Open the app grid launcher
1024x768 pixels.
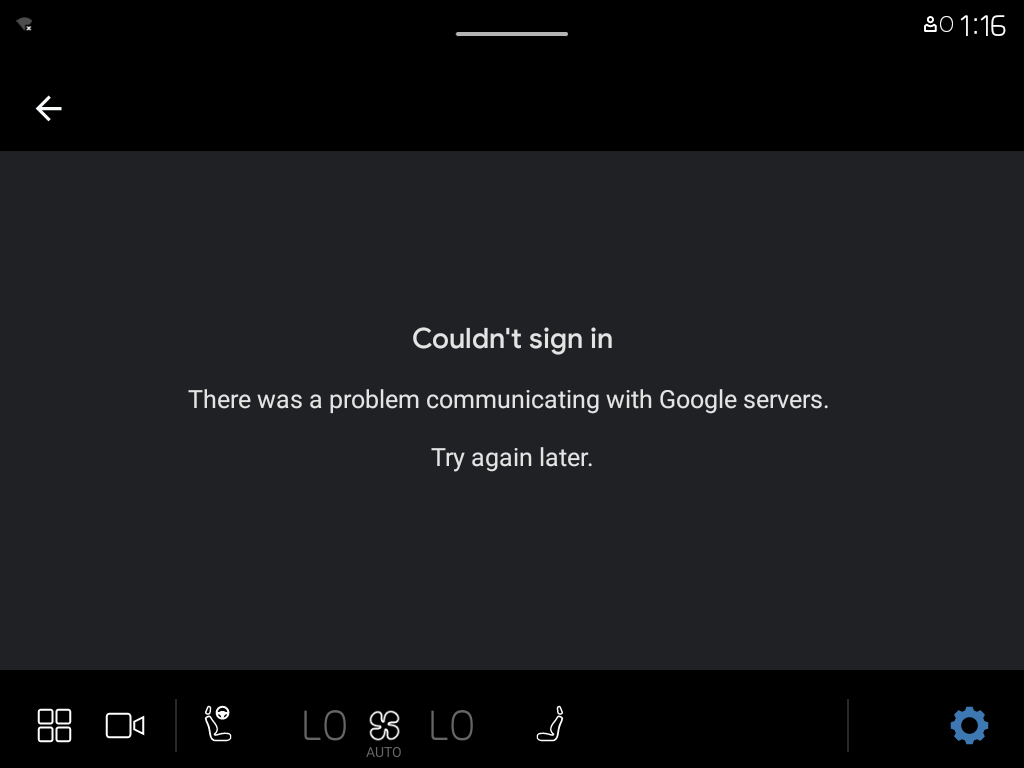click(x=54, y=726)
